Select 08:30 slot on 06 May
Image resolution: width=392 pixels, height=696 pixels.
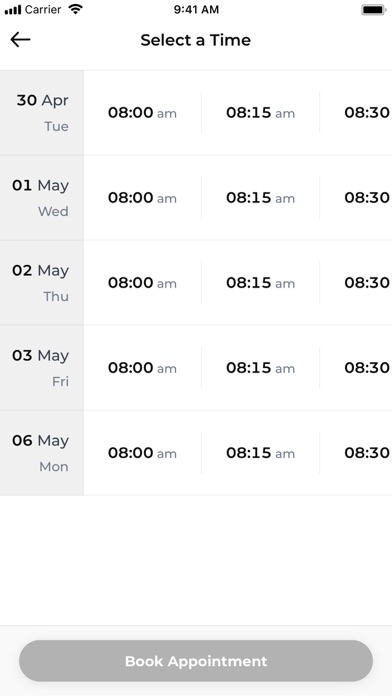tap(356, 453)
